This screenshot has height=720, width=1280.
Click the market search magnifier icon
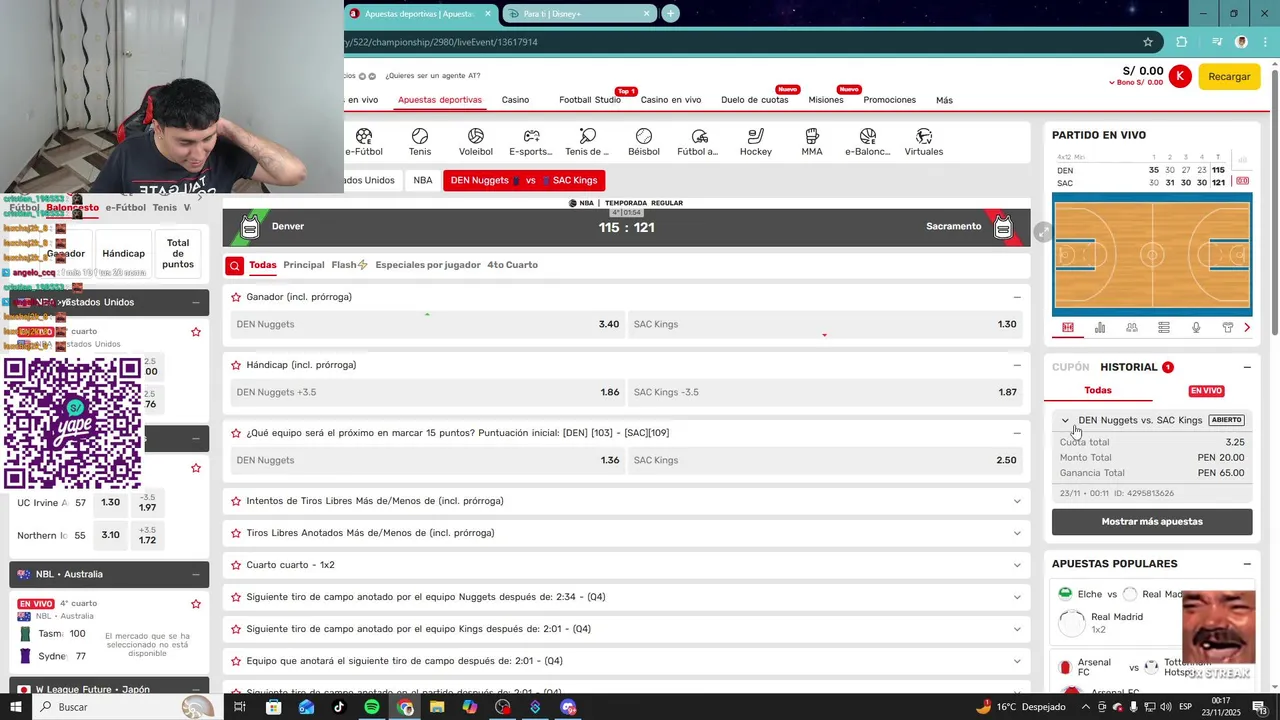pos(234,265)
